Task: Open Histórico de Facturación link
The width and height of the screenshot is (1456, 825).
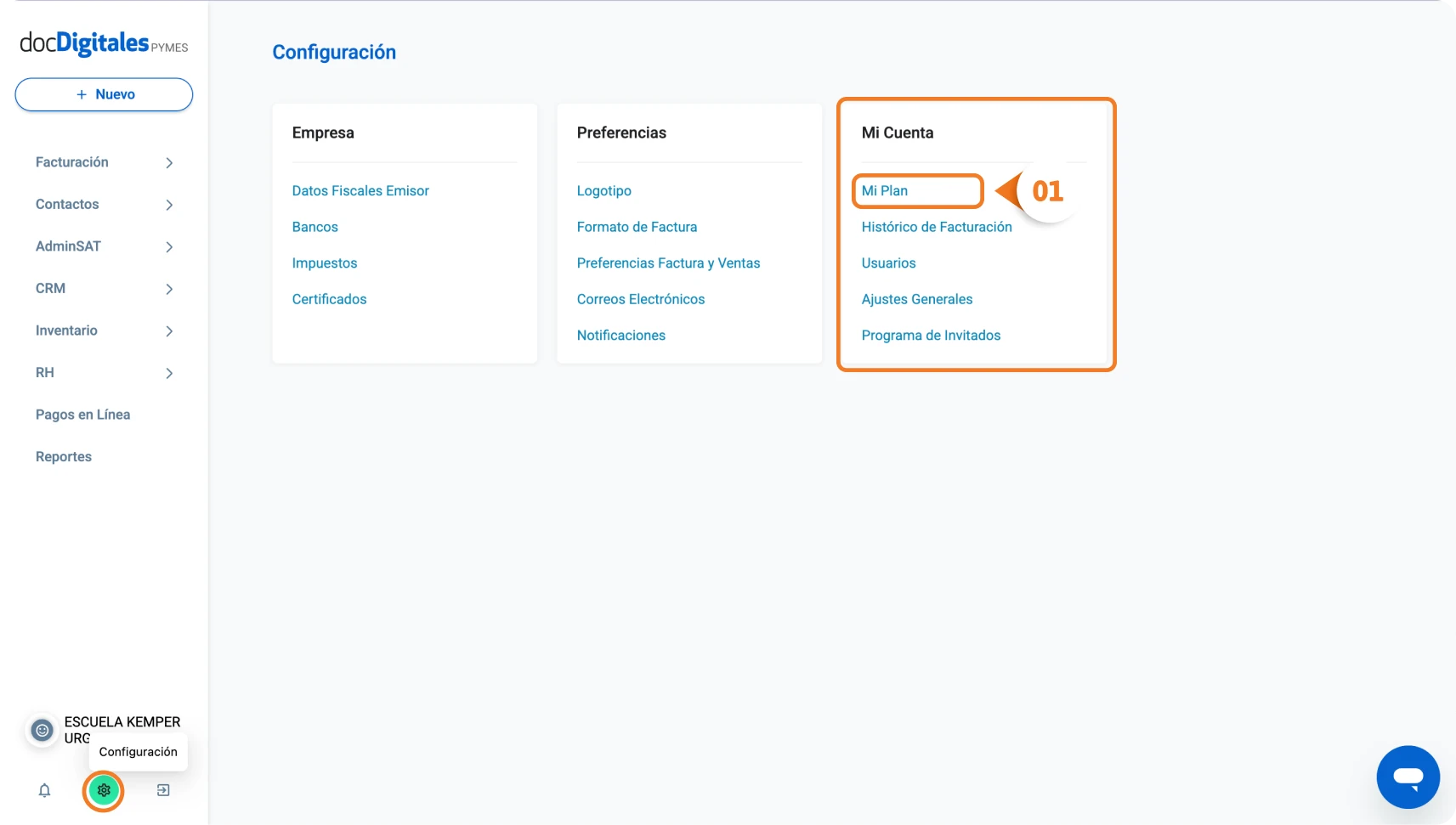Action: tap(937, 227)
